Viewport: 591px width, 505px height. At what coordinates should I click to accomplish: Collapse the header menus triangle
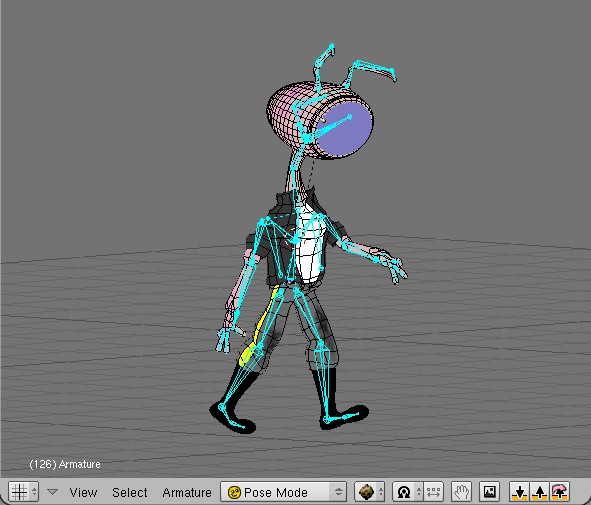coord(52,492)
